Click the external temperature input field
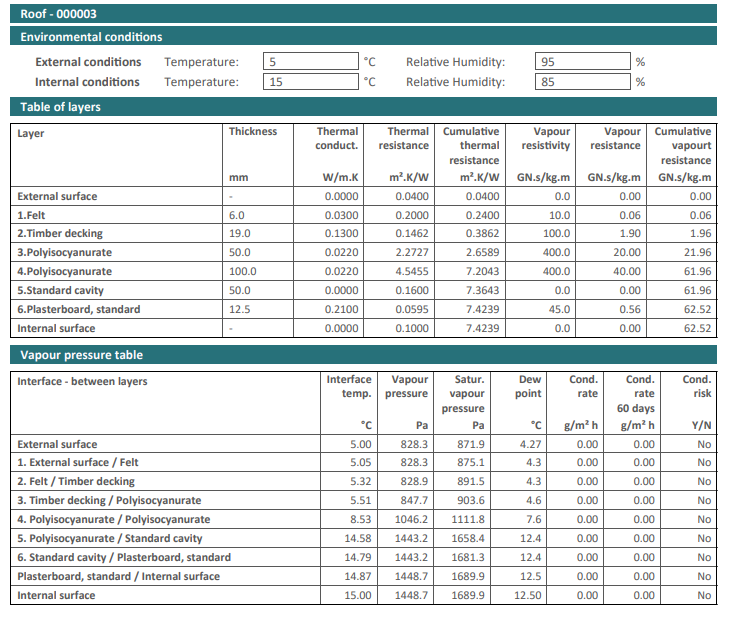735x620 pixels. click(x=310, y=62)
